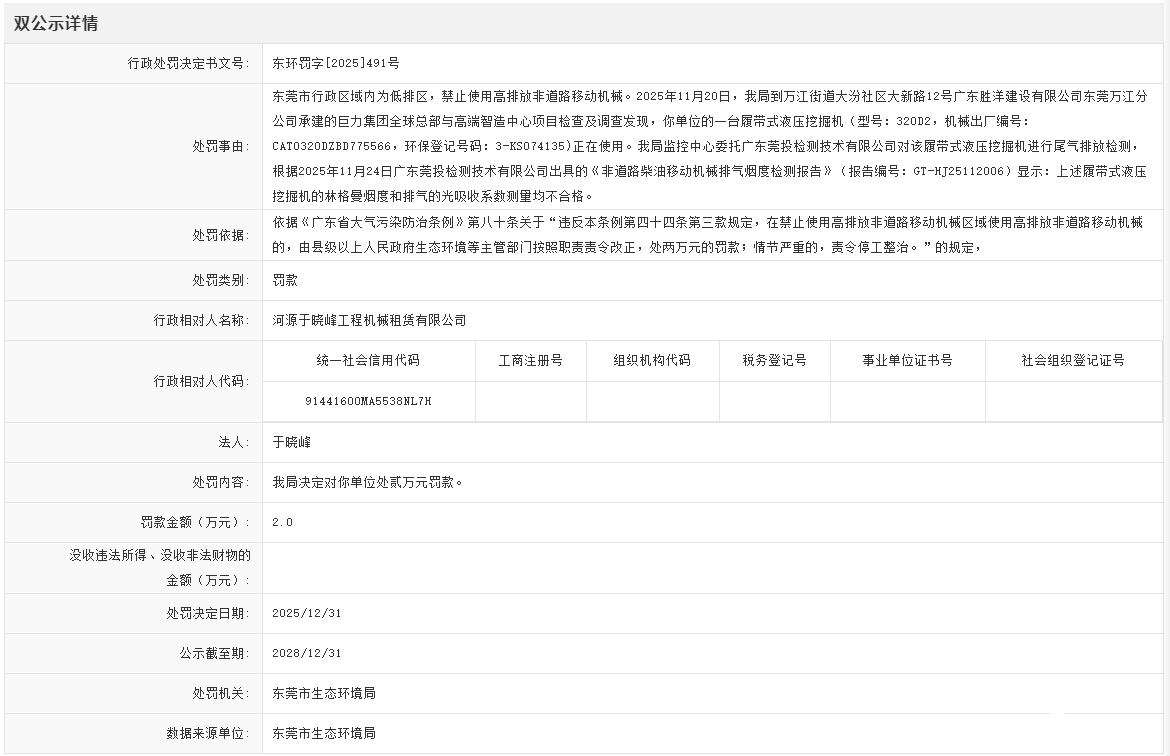Image resolution: width=1170 pixels, height=756 pixels.
Task: Click decision date 2025/12/31
Action: 307,613
